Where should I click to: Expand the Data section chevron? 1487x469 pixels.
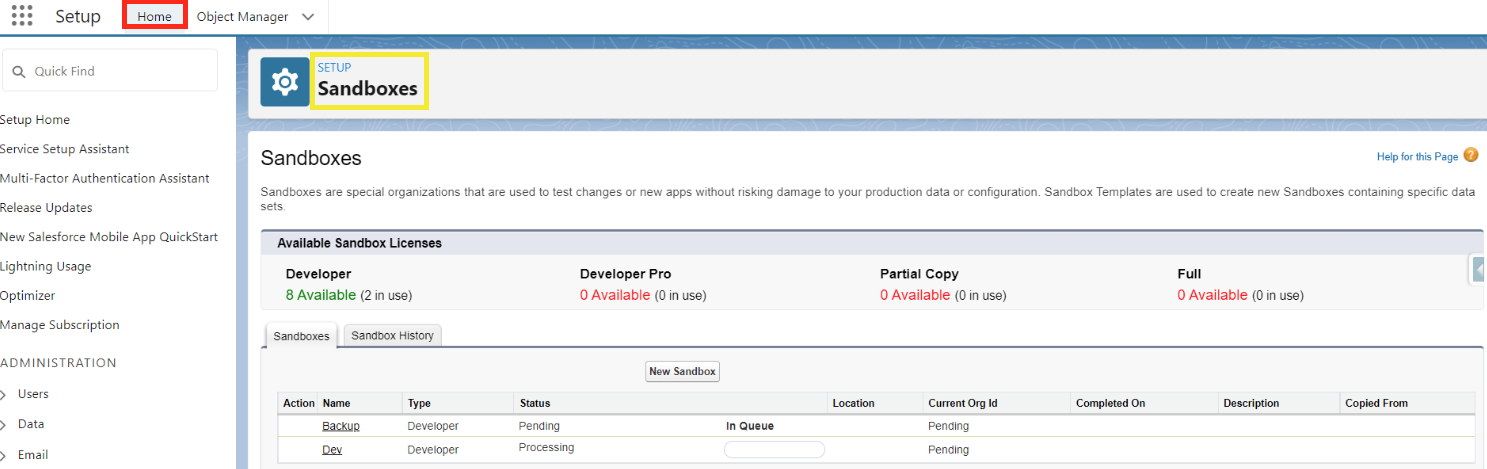[4, 425]
